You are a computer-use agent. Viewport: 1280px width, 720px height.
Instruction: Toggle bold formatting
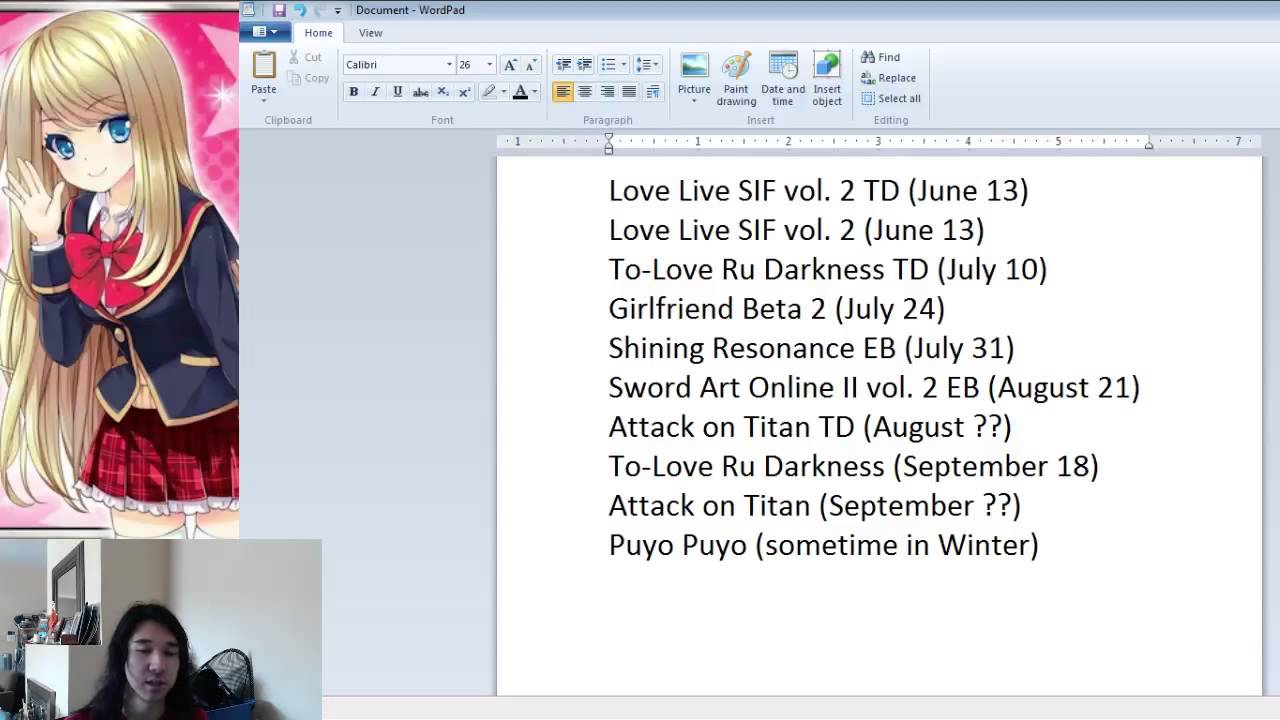[353, 92]
